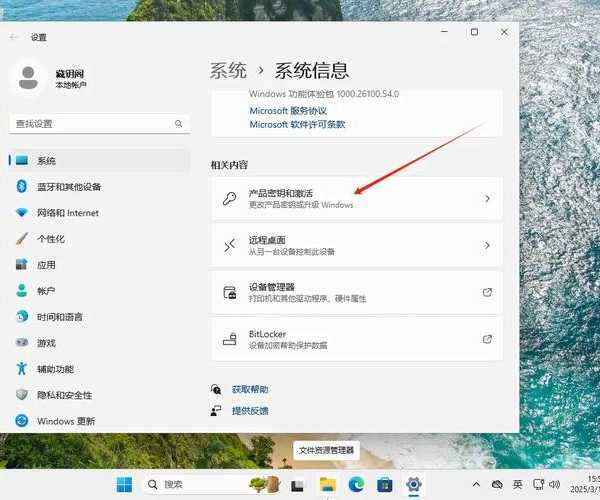The height and width of the screenshot is (500, 600).
Task: Click Microsoft 服务协议 link
Action: (290, 110)
